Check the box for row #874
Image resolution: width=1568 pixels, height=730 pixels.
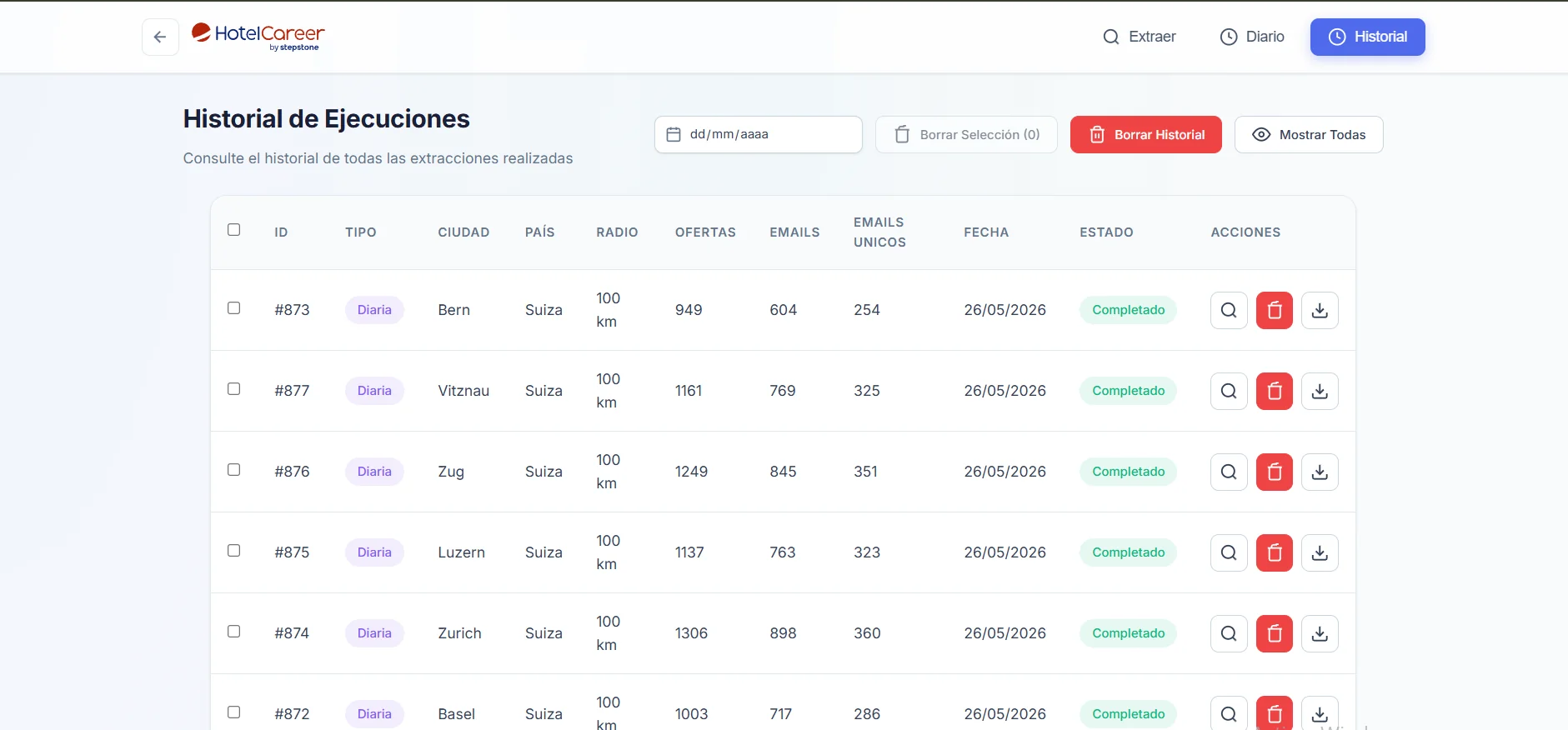(x=234, y=632)
